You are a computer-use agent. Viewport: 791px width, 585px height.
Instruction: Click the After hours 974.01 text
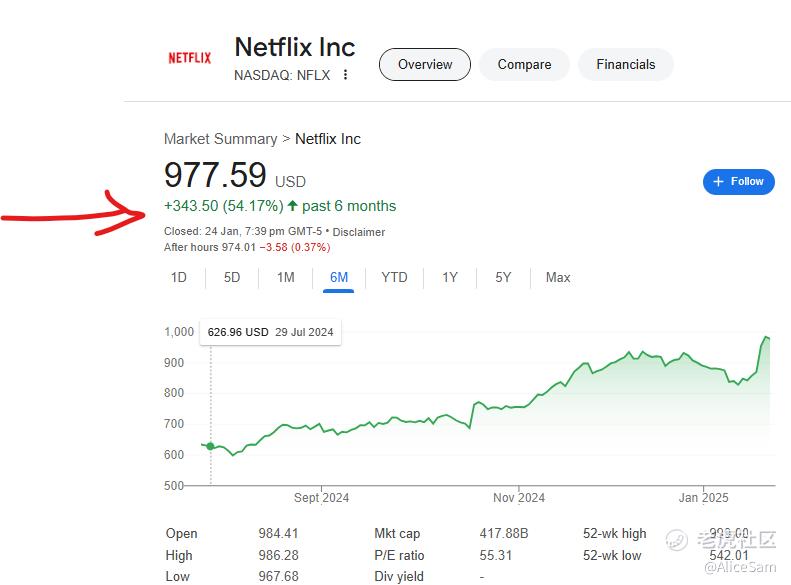[x=210, y=247]
